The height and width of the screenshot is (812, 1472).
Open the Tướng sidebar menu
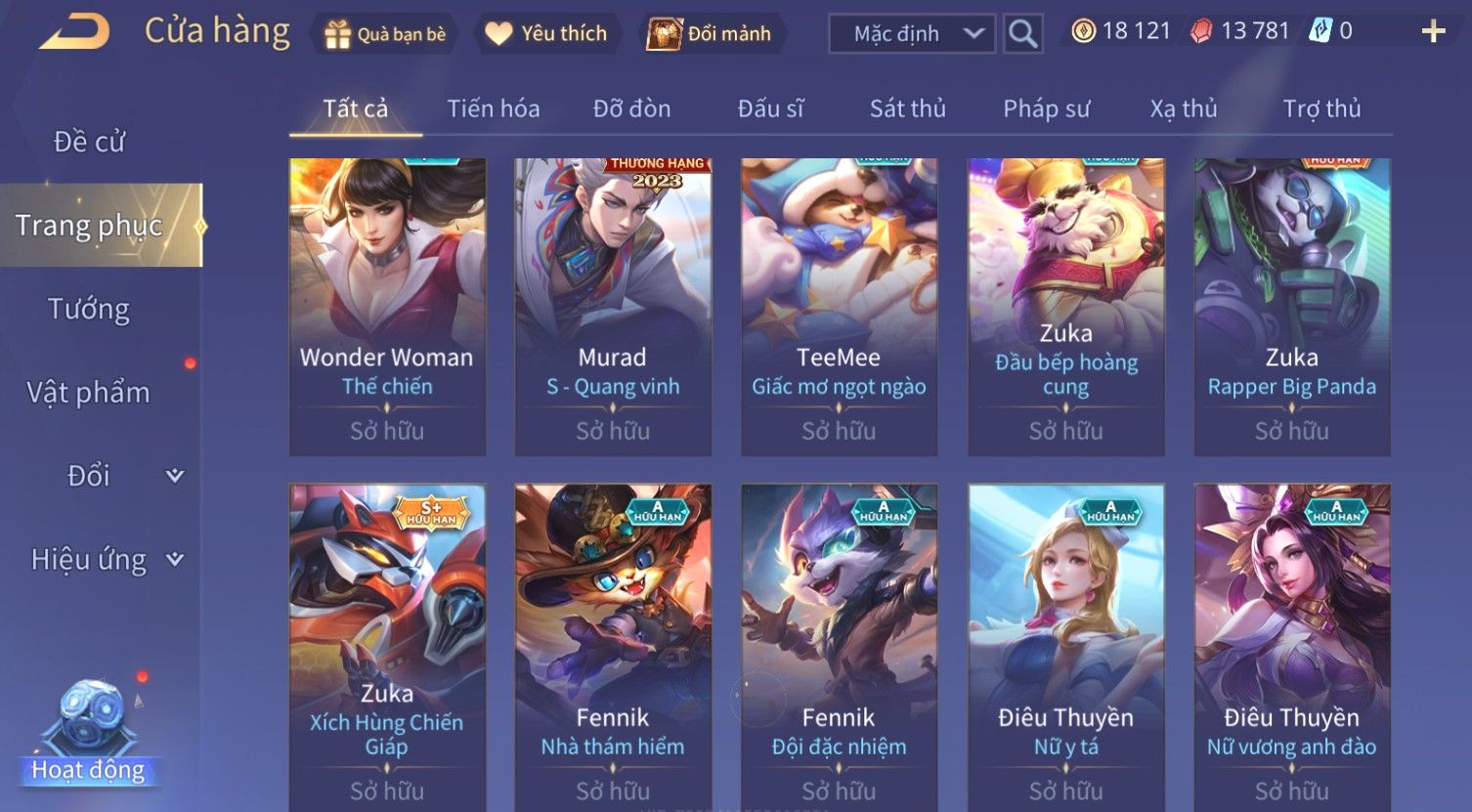89,309
